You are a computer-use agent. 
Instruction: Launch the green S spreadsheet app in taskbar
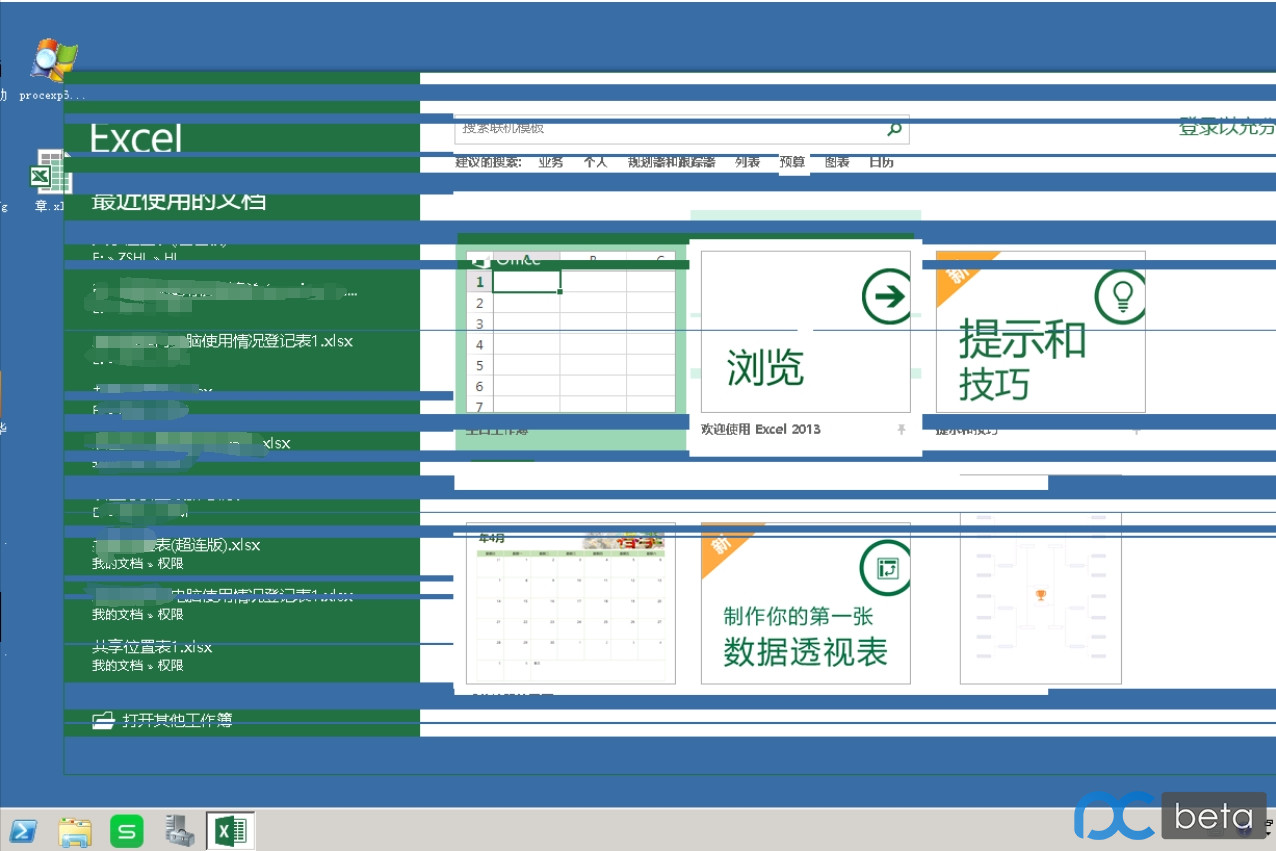(127, 830)
